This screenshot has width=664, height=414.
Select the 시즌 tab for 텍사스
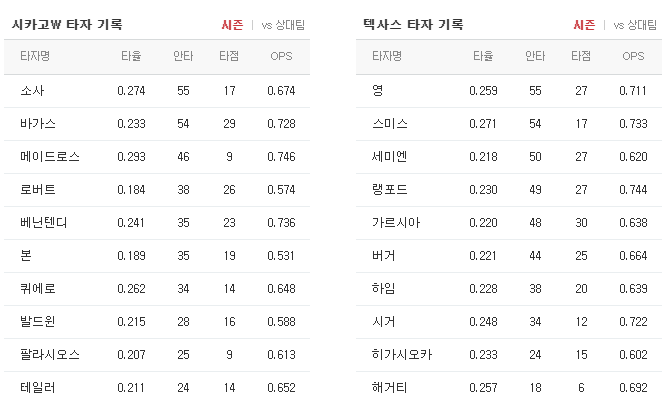tap(584, 25)
